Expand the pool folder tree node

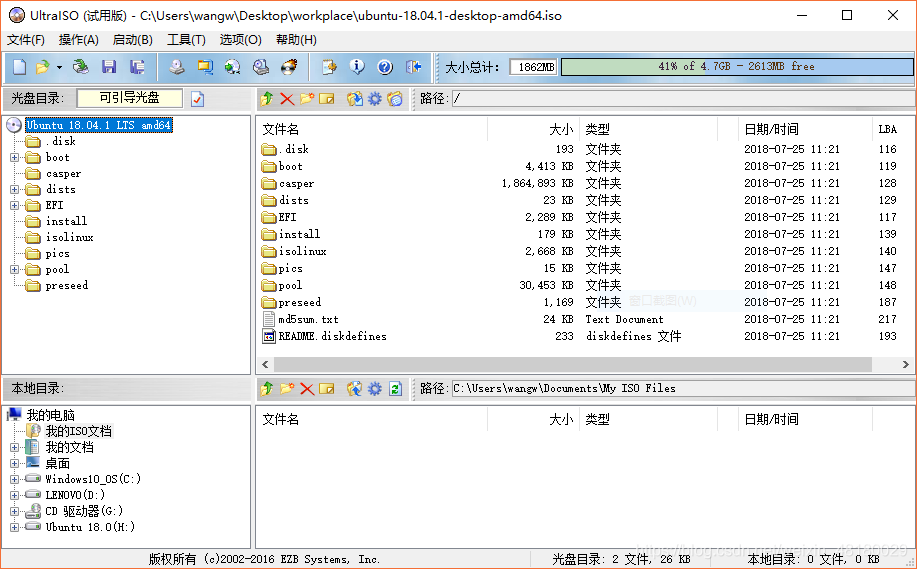click(x=15, y=270)
